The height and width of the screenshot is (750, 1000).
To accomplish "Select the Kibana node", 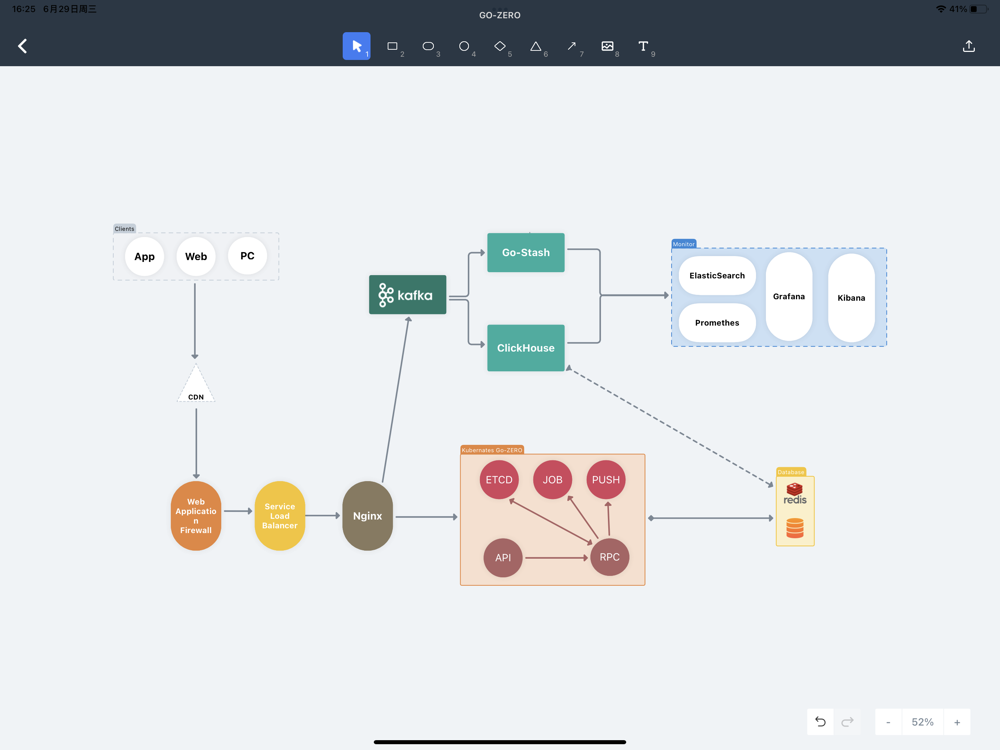I will (851, 298).
